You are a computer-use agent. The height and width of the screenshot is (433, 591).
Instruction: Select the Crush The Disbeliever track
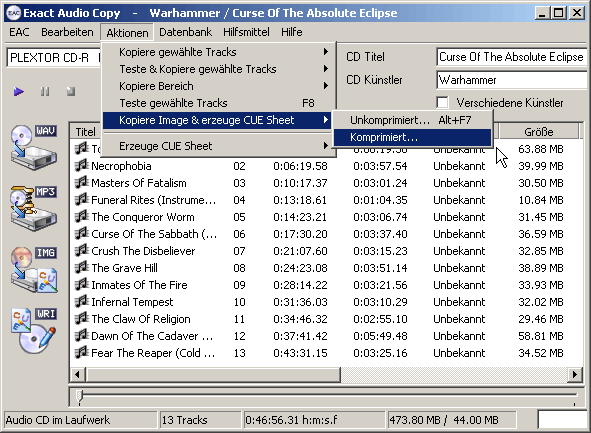click(325, 251)
